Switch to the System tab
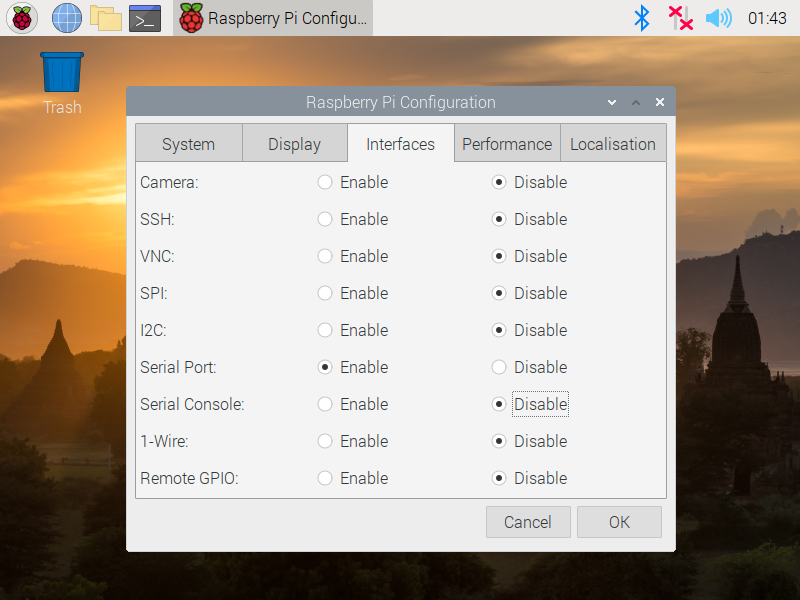 tap(189, 143)
